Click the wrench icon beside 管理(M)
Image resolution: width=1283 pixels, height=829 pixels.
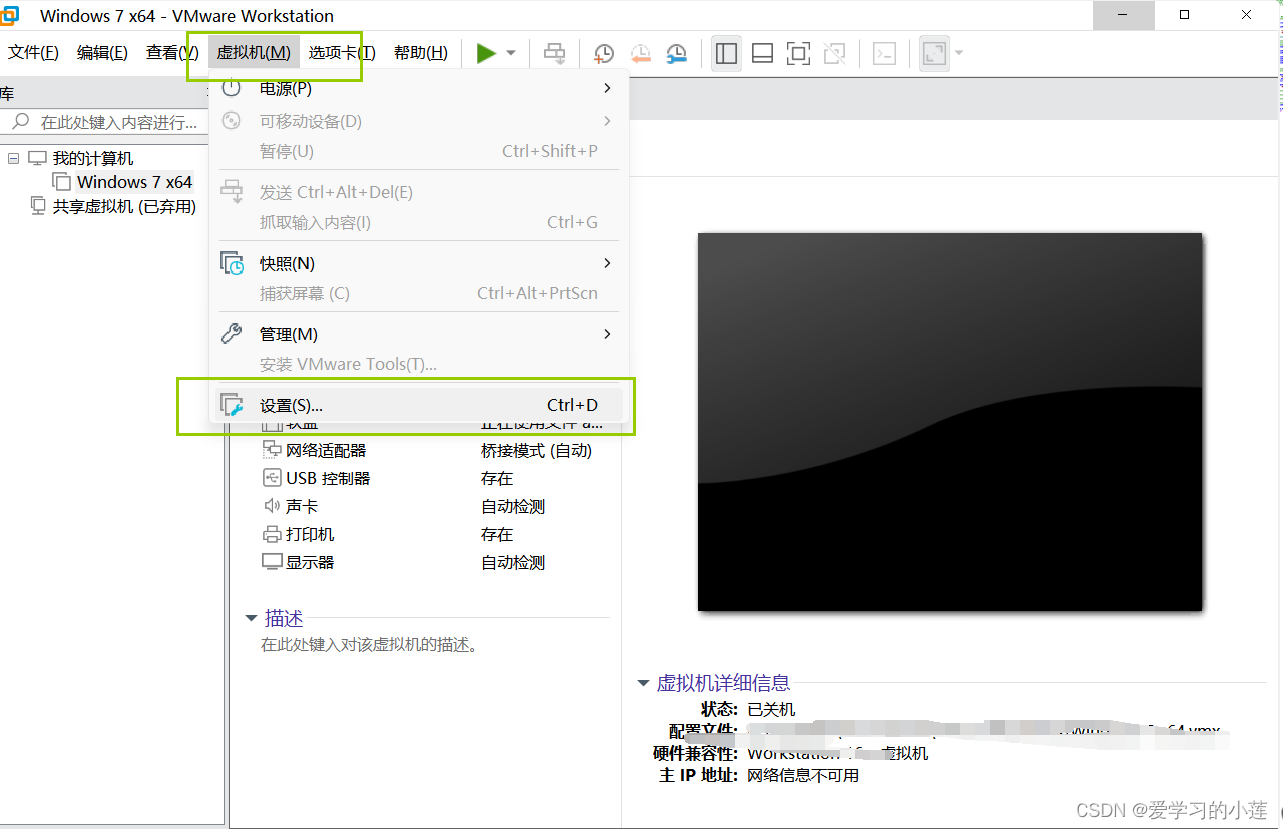[x=231, y=334]
